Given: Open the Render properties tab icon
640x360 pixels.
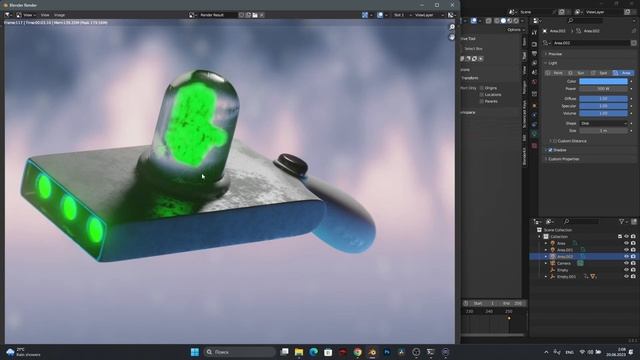Looking at the screenshot, I should click(534, 44).
